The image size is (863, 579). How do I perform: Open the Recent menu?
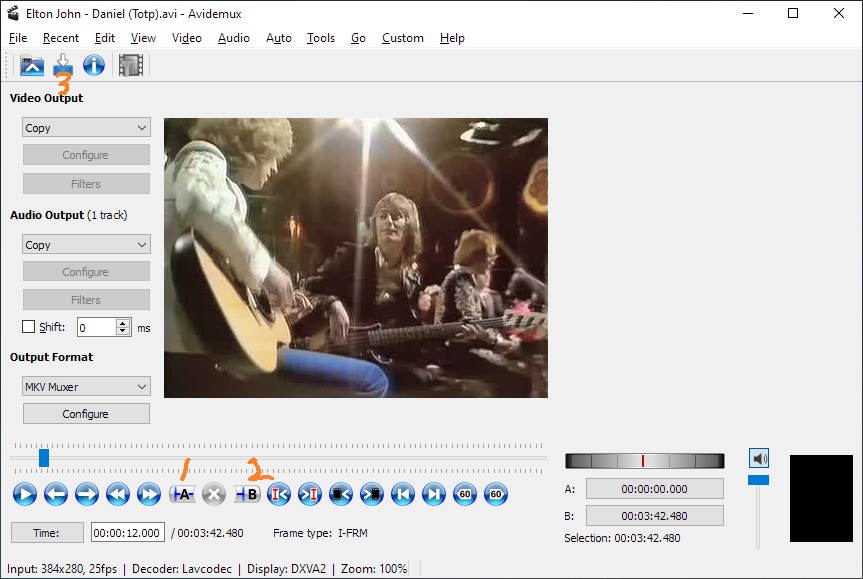pos(61,38)
